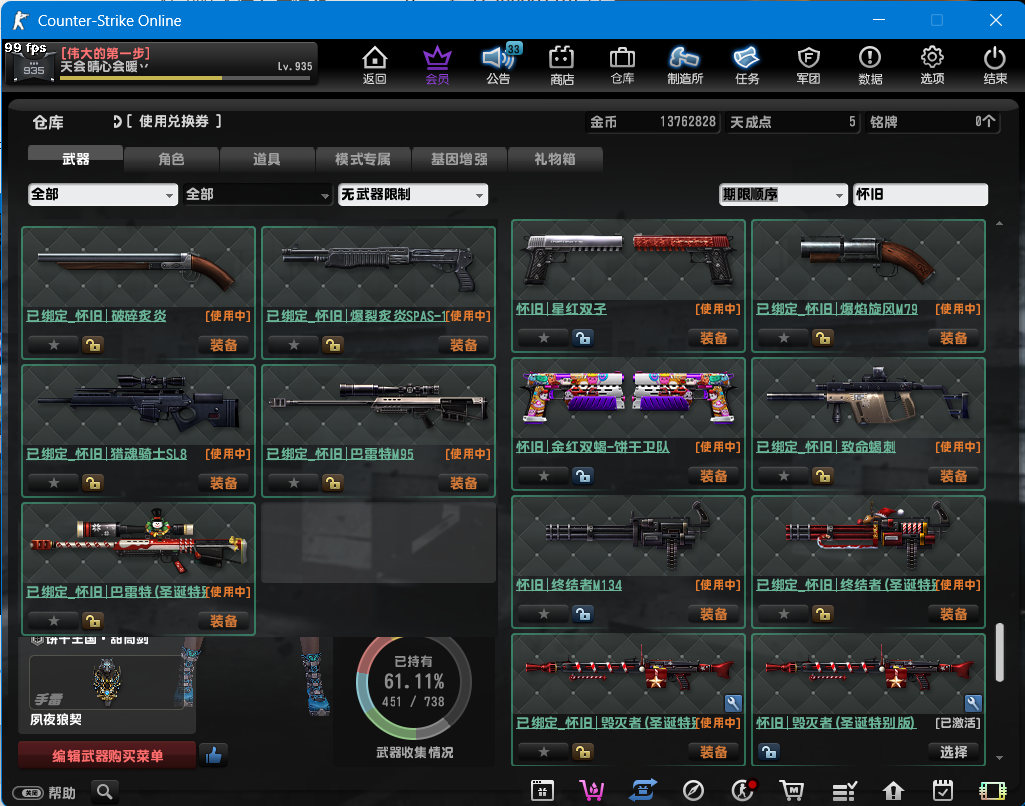Open the calendar check icon
Viewport: 1025px width, 806px height.
point(943,791)
